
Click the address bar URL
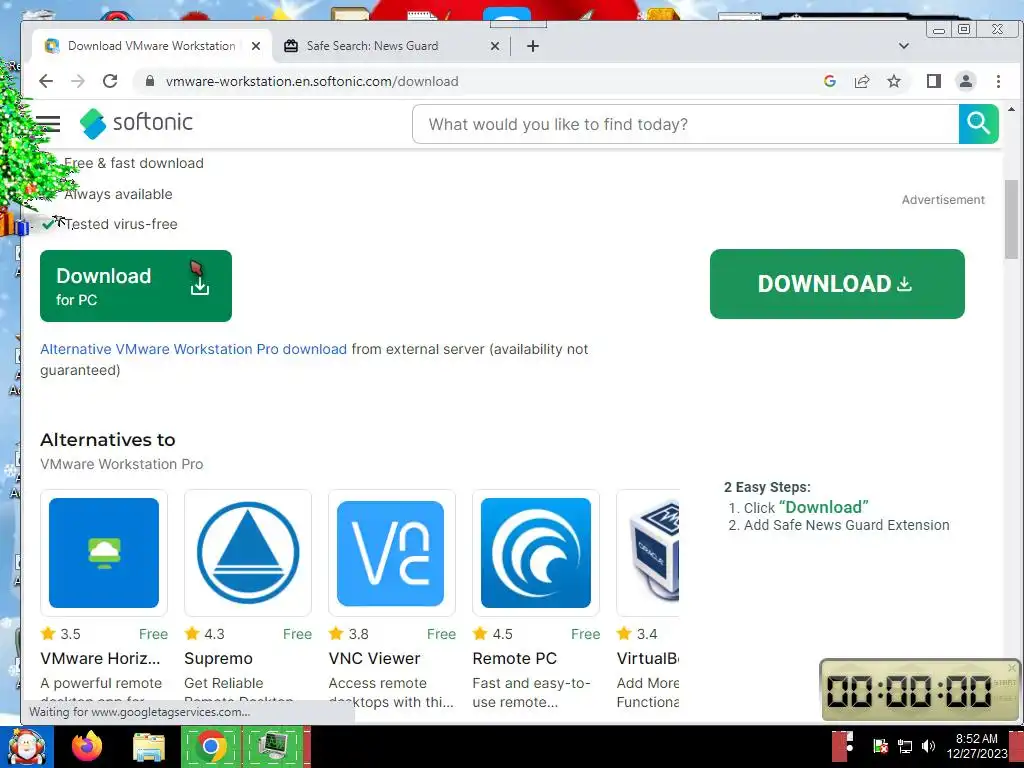click(312, 81)
